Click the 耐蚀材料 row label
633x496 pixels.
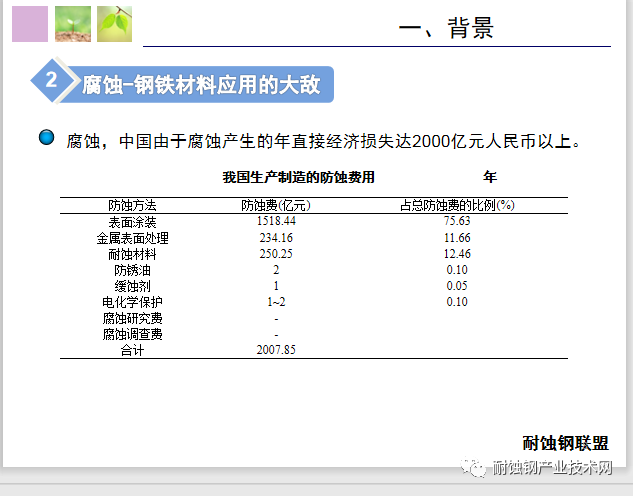(132, 254)
